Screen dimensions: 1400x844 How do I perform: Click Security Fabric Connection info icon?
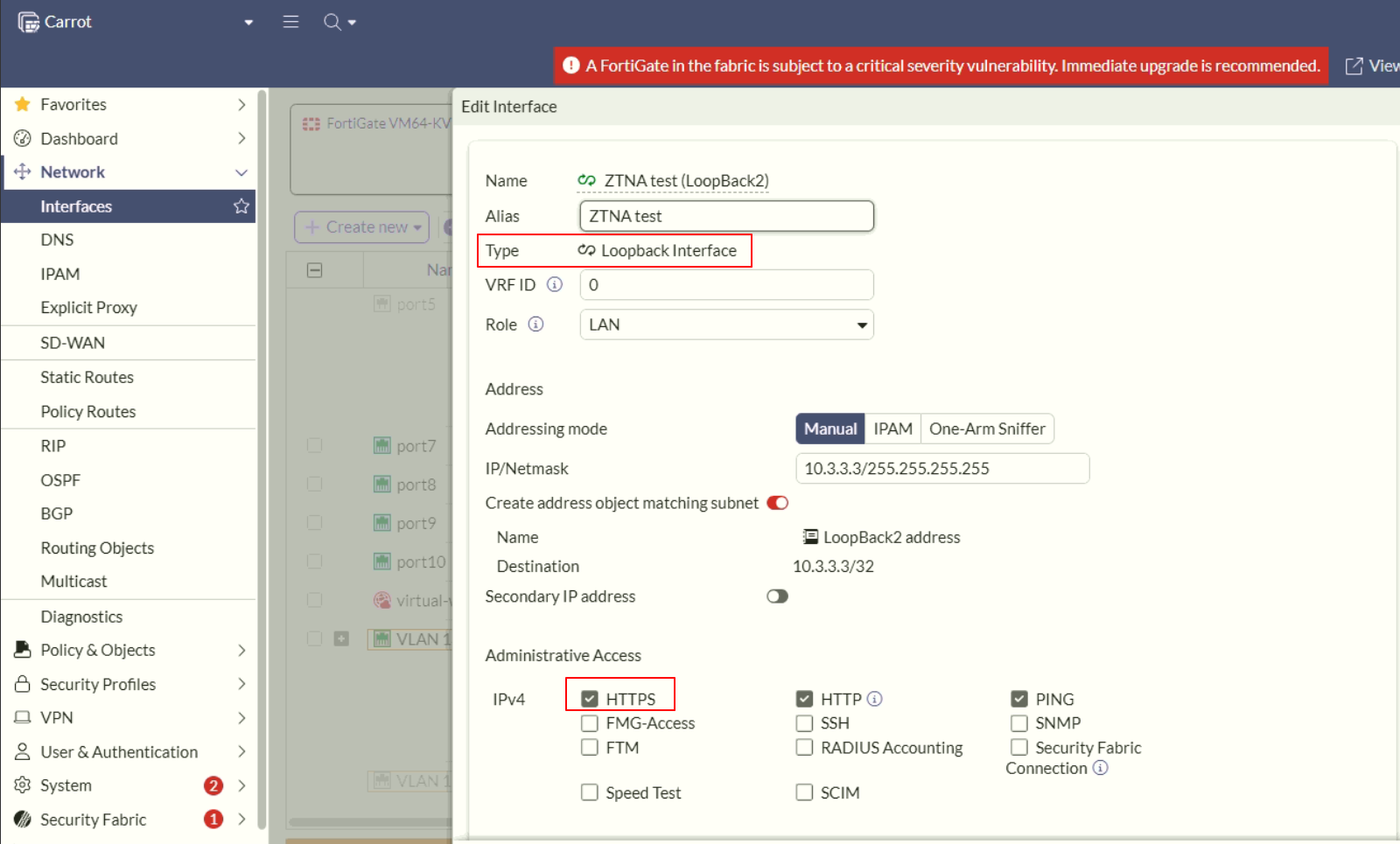pyautogui.click(x=1101, y=768)
